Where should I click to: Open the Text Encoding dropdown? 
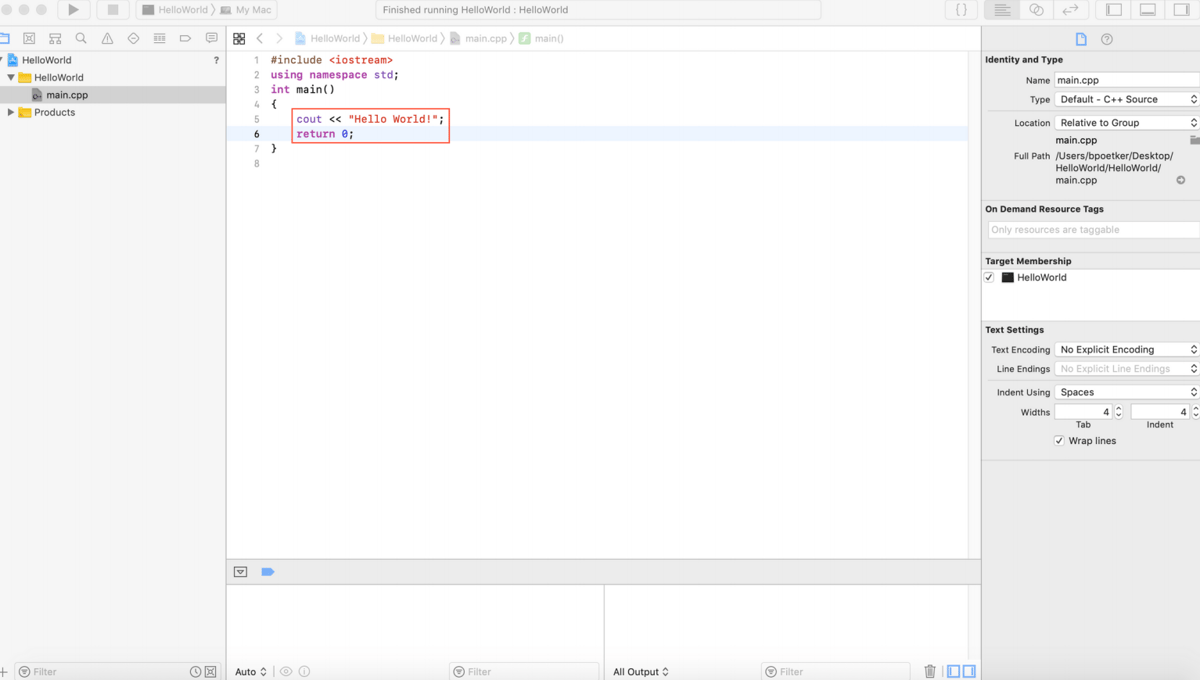pos(1126,349)
